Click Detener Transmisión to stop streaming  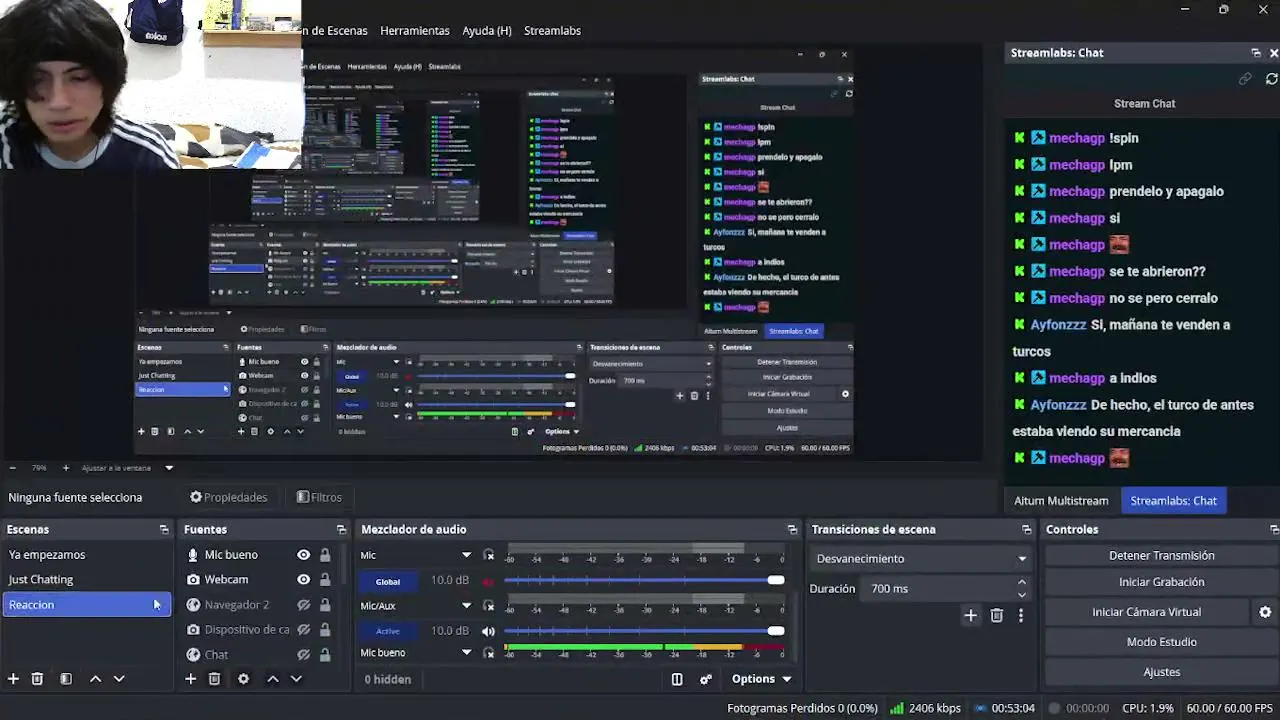click(1162, 556)
